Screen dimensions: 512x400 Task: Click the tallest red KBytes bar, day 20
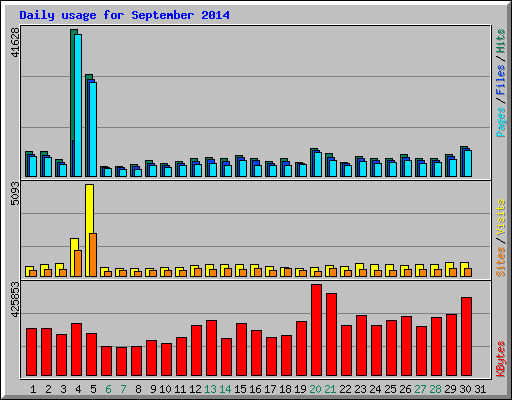[x=317, y=330]
